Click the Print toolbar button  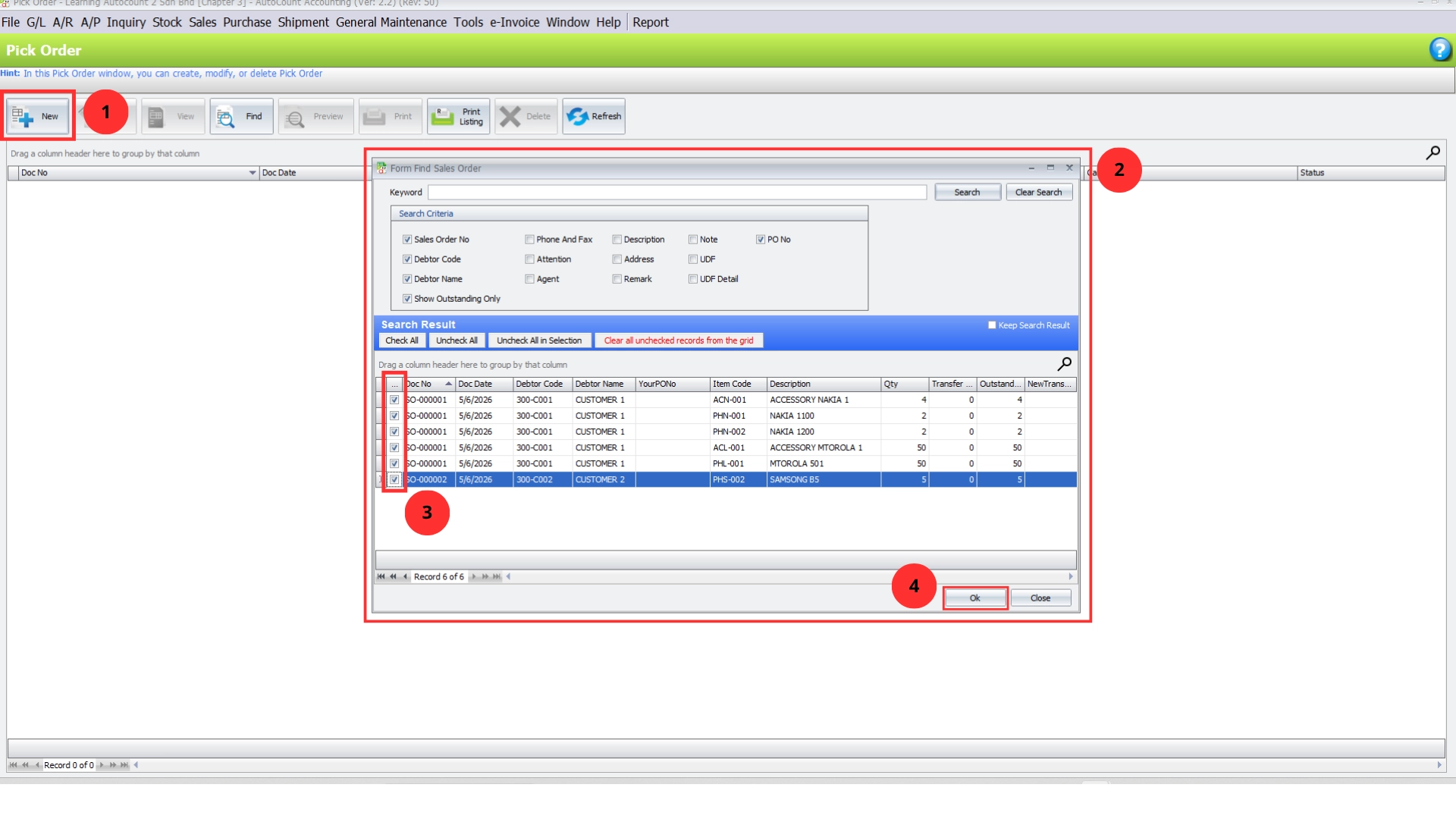(391, 116)
